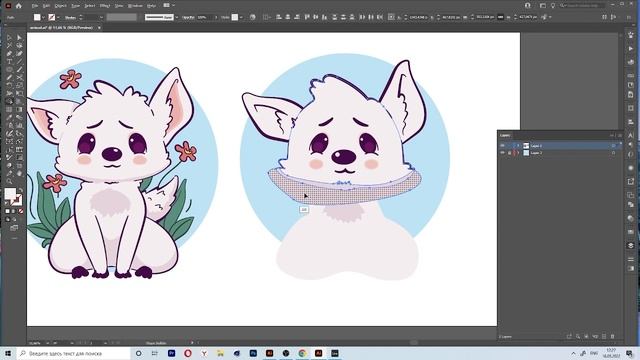
Task: Open the stroke color dropdown arrow
Action: (58, 18)
